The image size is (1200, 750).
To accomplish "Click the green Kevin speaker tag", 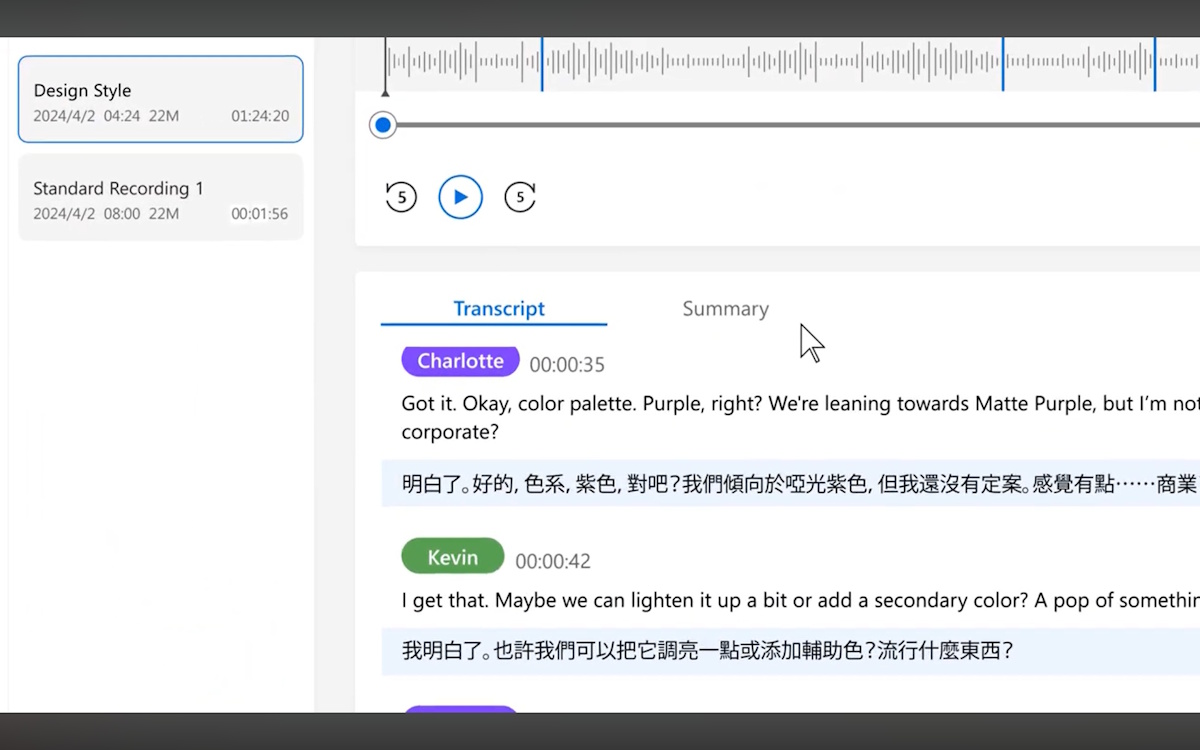I will click(x=452, y=557).
